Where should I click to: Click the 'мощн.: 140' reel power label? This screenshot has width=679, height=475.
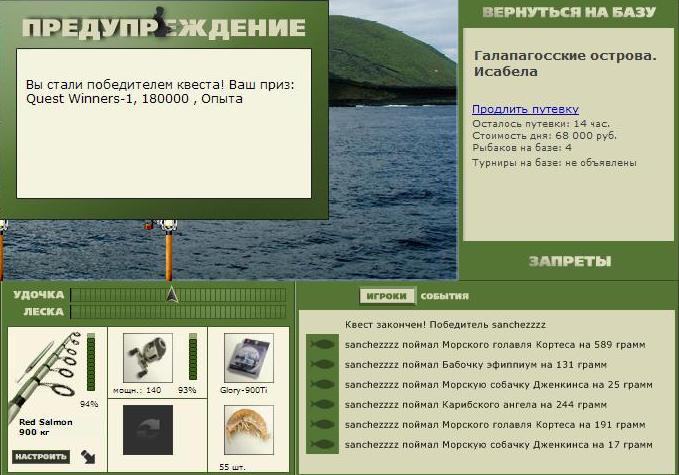137,390
